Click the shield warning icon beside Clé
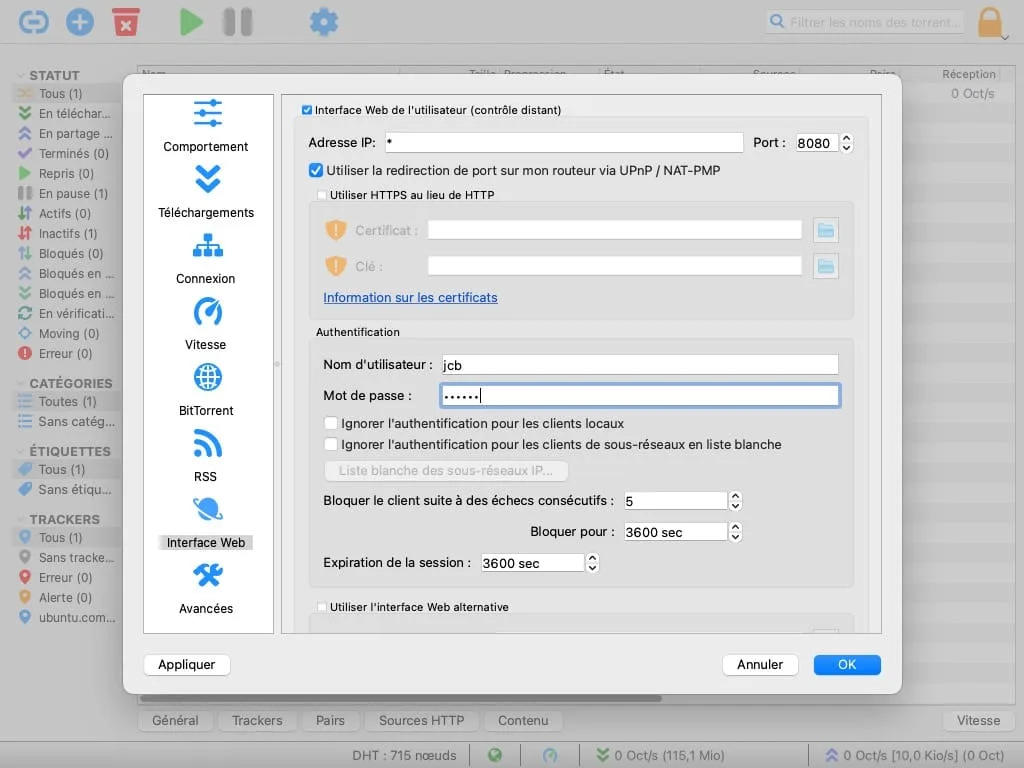The width and height of the screenshot is (1024, 768). click(336, 266)
